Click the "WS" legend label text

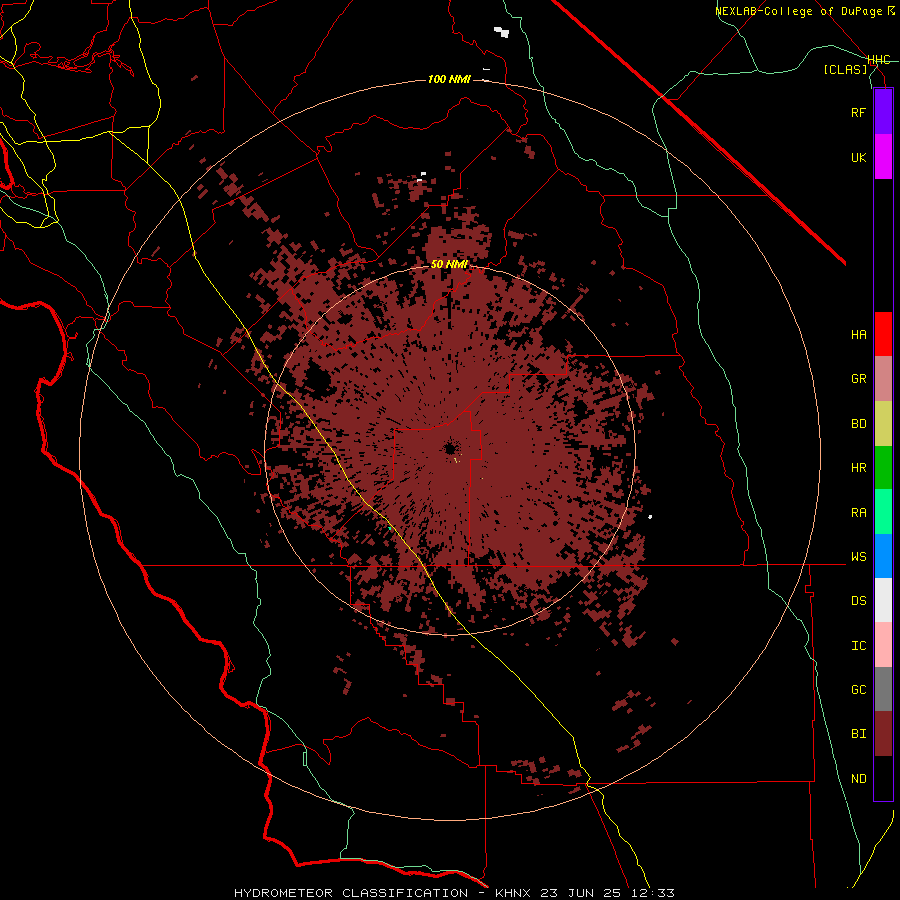858,557
